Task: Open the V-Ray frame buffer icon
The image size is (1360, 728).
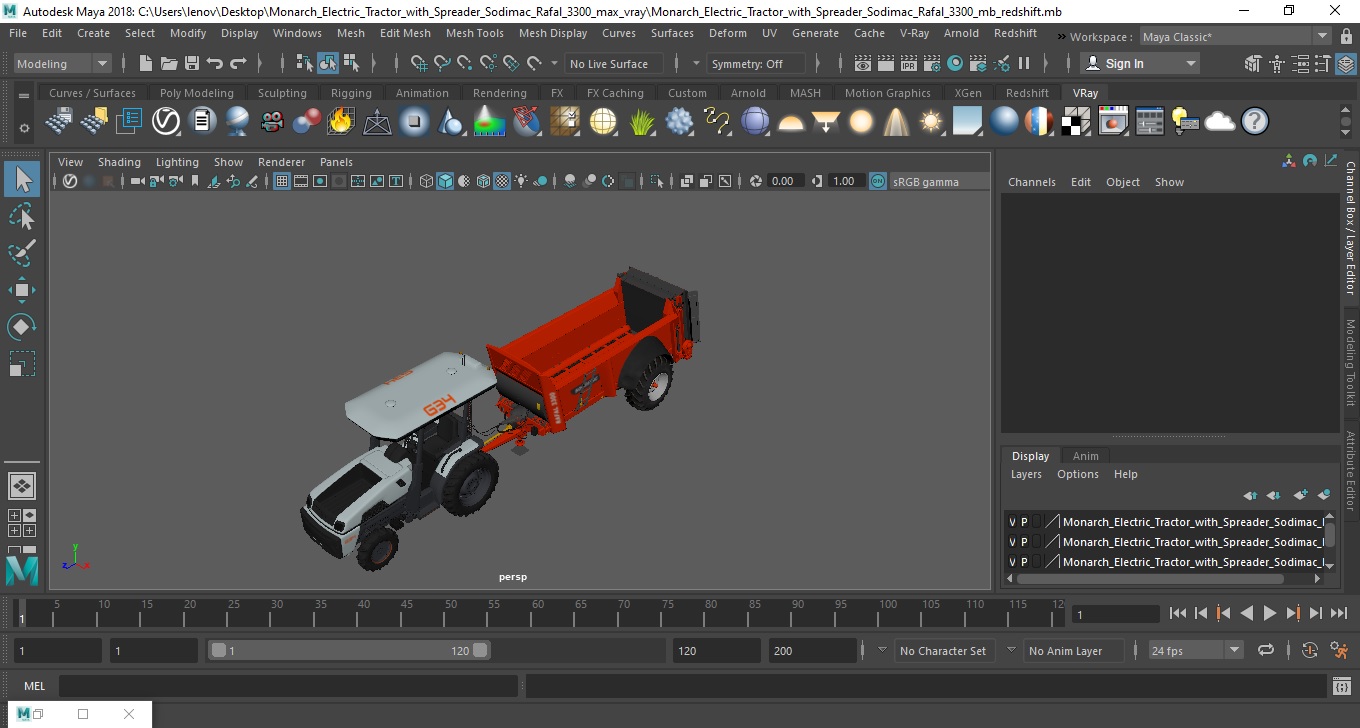Action: (1113, 122)
